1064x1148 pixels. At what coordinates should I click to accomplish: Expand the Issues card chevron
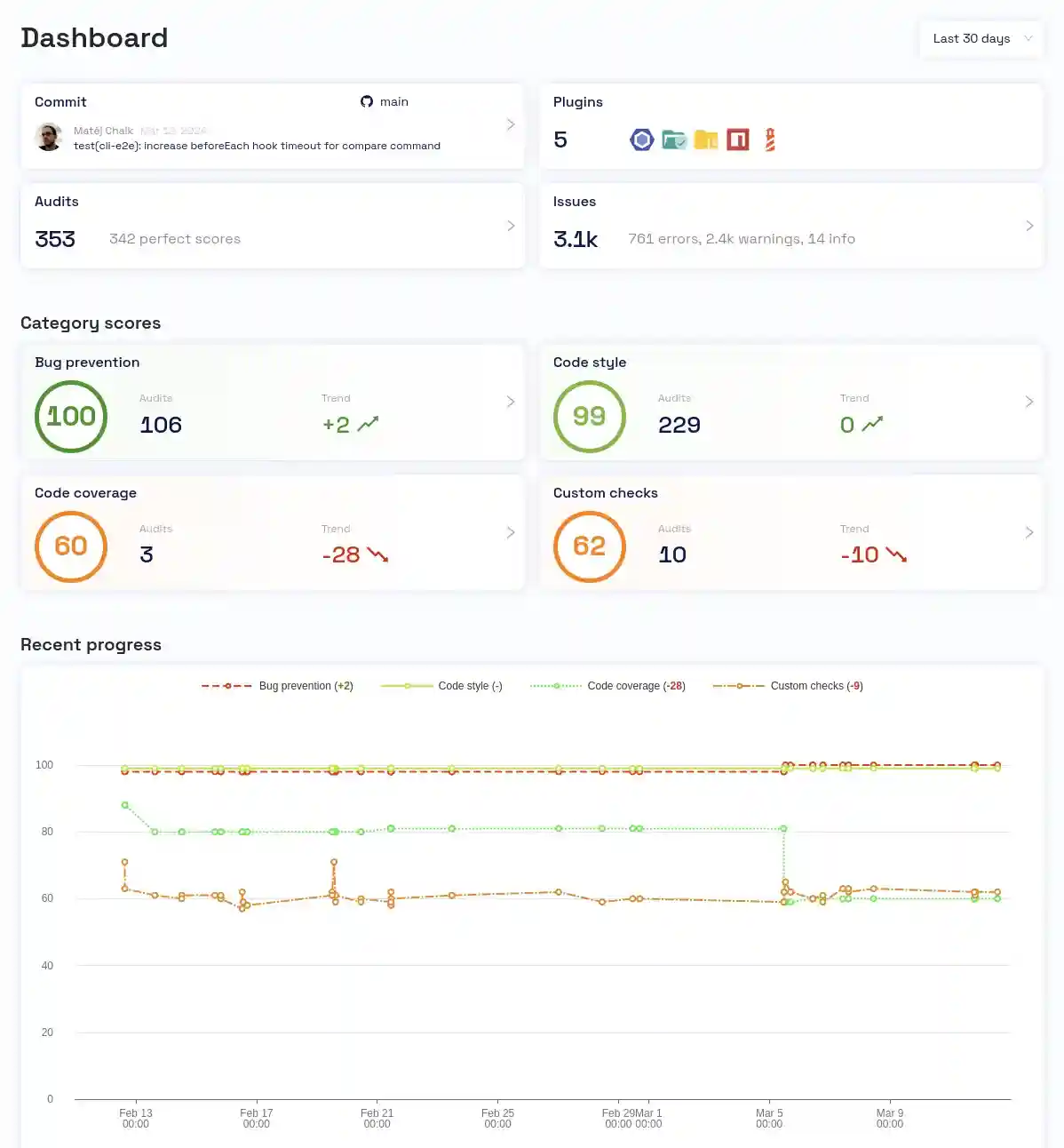pos(1029,226)
